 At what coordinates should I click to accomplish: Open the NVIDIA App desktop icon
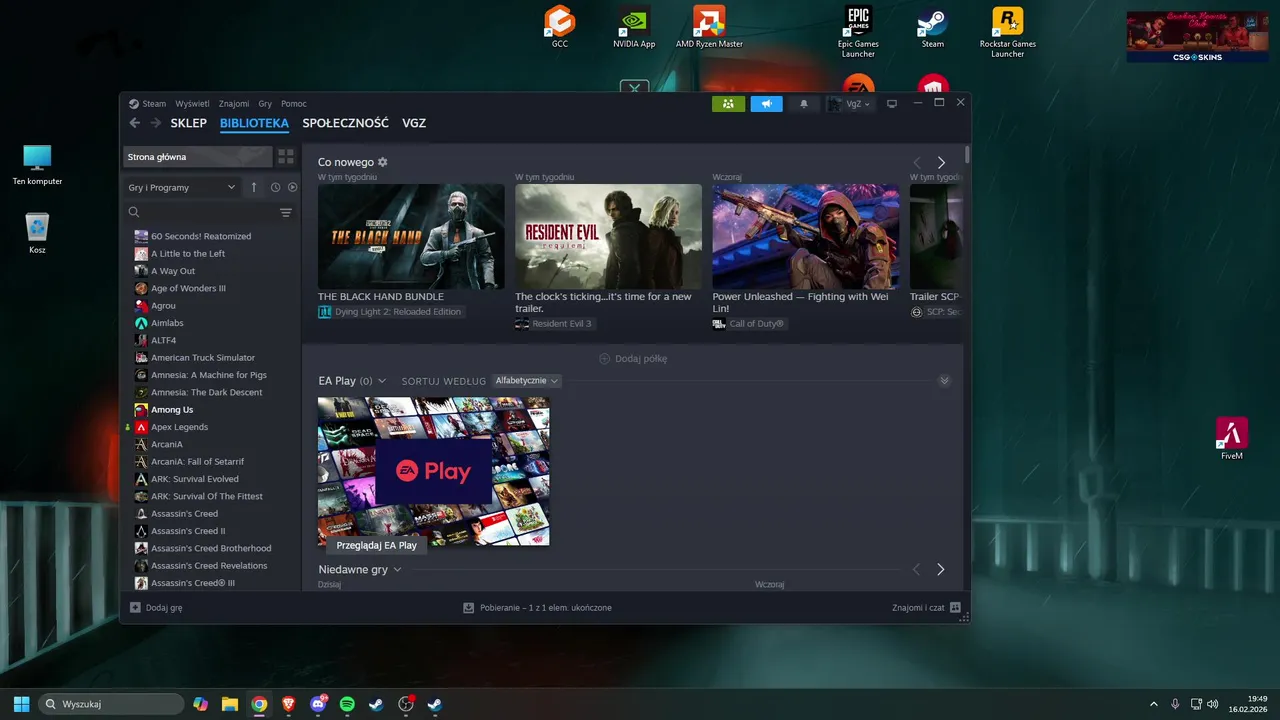point(634,29)
